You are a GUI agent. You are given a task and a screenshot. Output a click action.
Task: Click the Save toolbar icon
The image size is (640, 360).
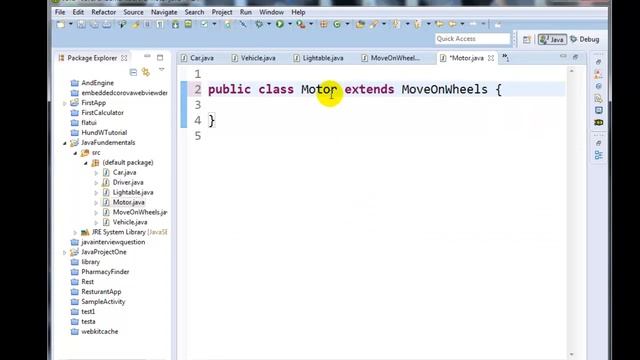[x=81, y=24]
